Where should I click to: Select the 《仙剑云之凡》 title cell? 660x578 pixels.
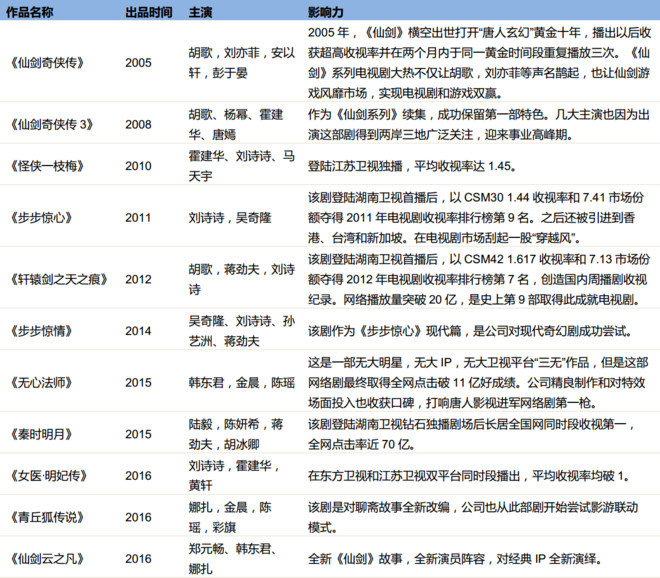click(47, 559)
